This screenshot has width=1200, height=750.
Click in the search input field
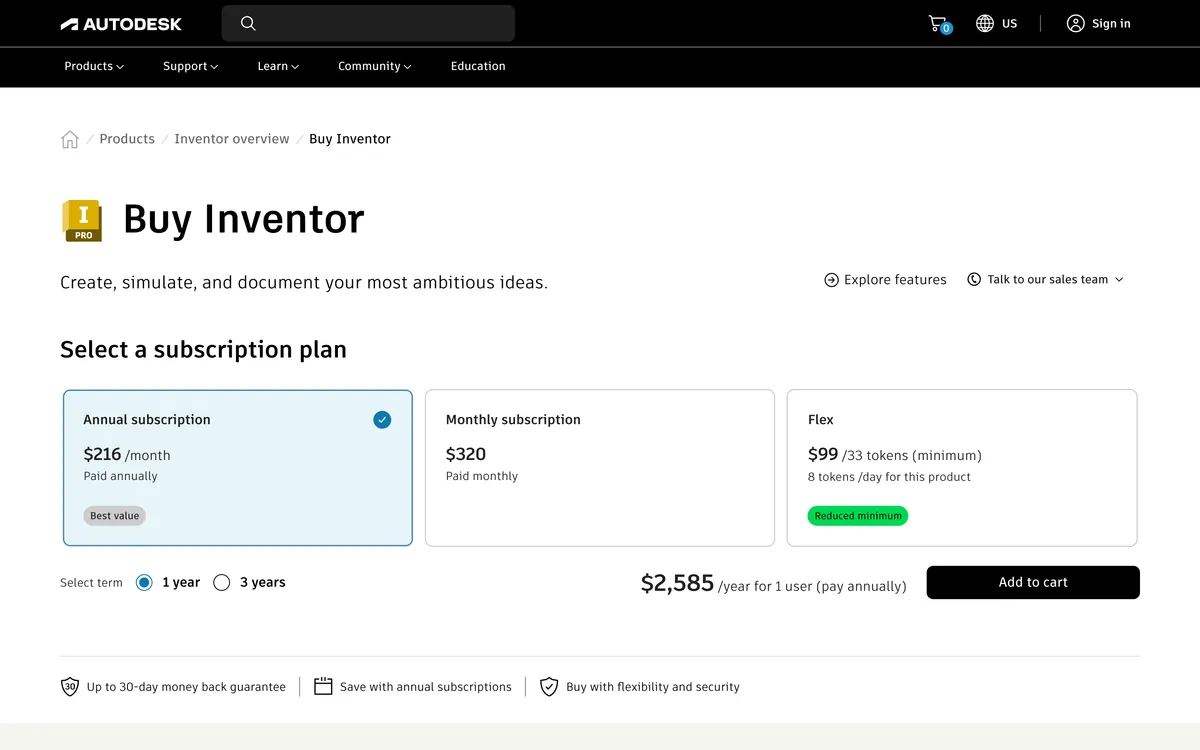pyautogui.click(x=368, y=23)
